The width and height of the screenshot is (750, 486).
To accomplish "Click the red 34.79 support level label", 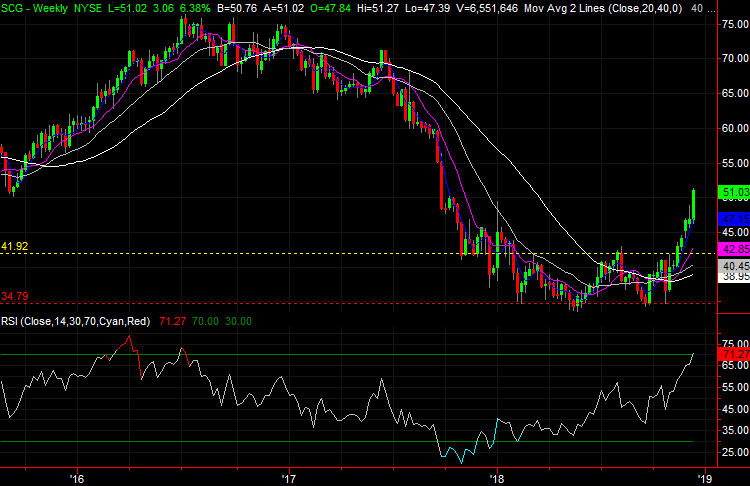I will (15, 296).
